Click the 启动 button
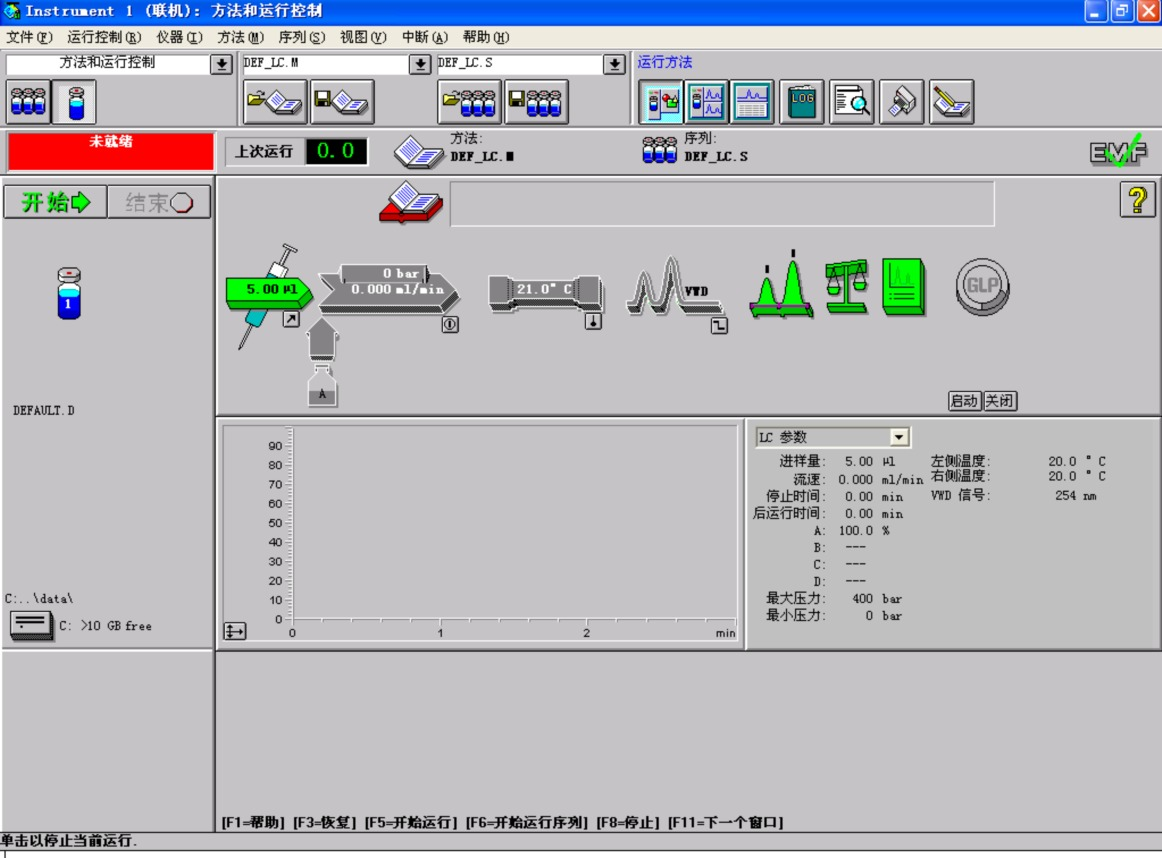The width and height of the screenshot is (1162, 858). coord(964,401)
